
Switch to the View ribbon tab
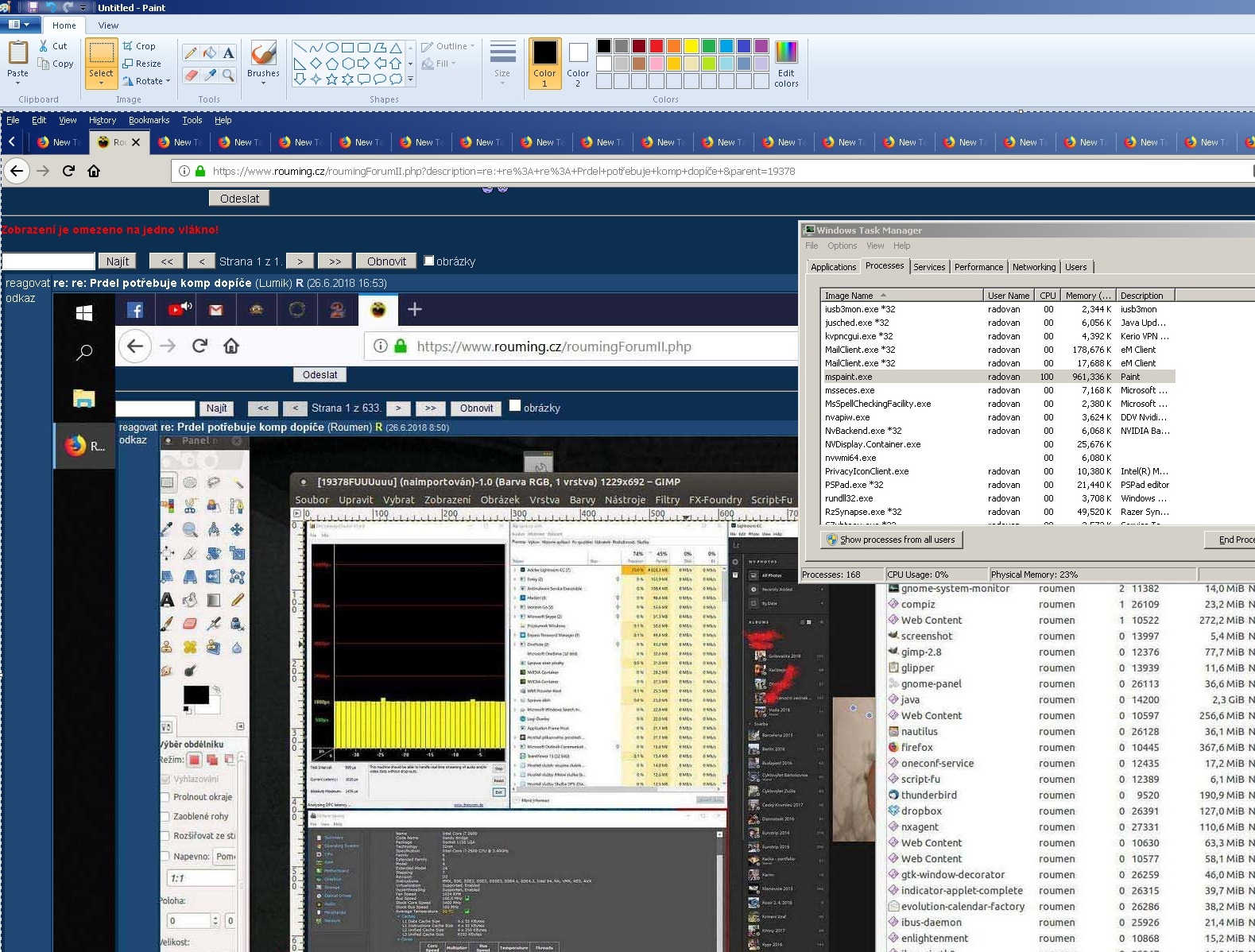108,25
